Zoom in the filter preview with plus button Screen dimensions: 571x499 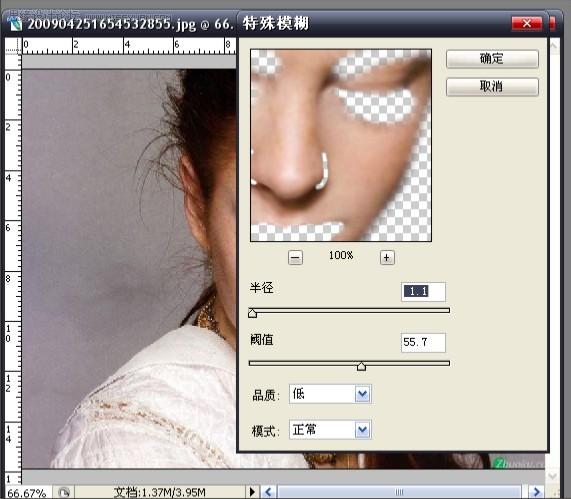tap(387, 258)
